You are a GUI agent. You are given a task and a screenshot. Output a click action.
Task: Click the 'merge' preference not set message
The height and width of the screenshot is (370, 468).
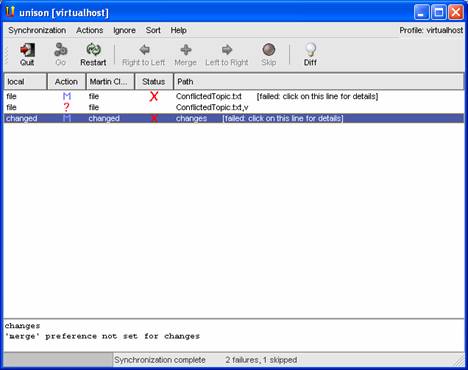(102, 336)
